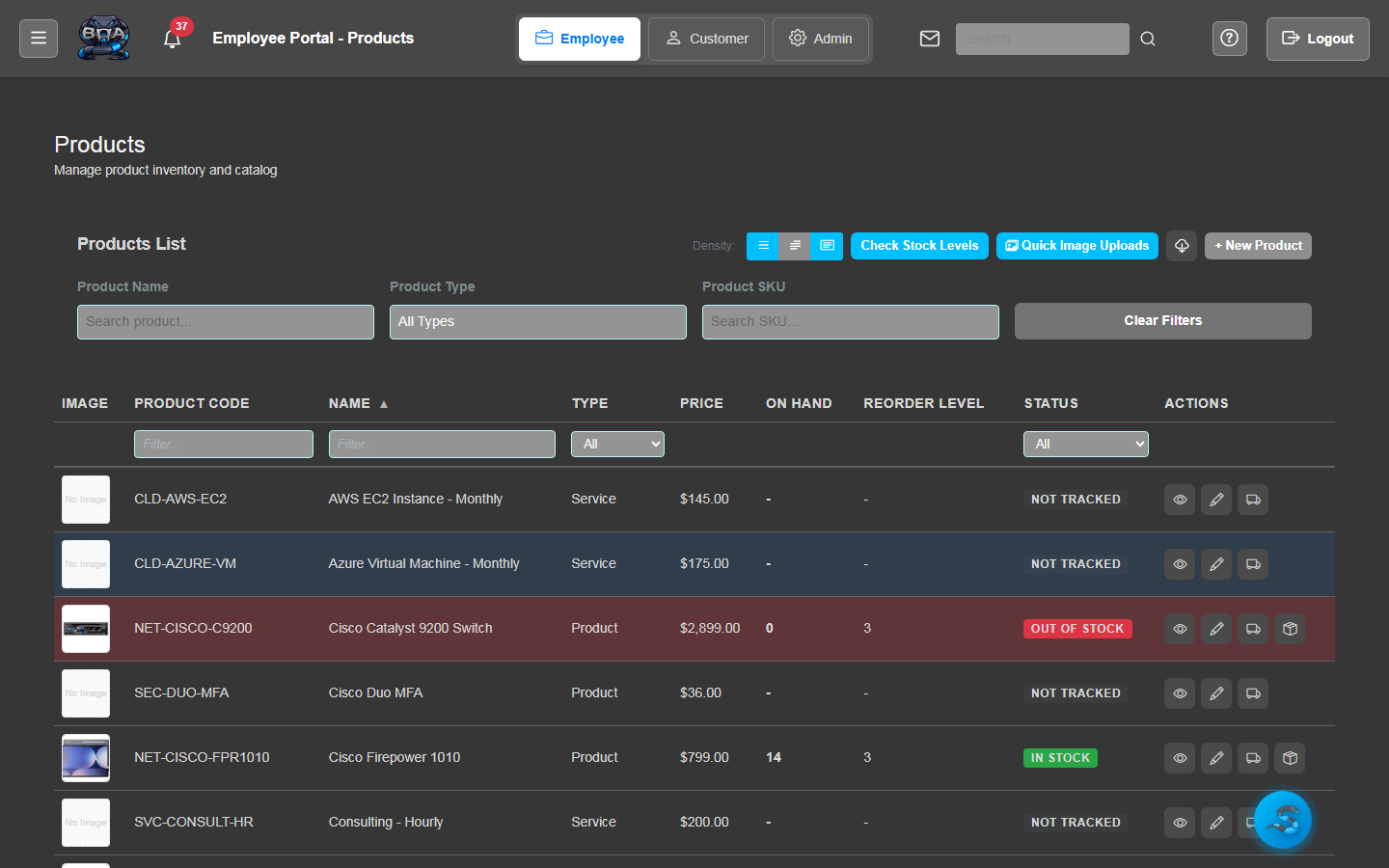View Azure Virtual Machine with the eye icon
The image size is (1389, 868).
1179,564
